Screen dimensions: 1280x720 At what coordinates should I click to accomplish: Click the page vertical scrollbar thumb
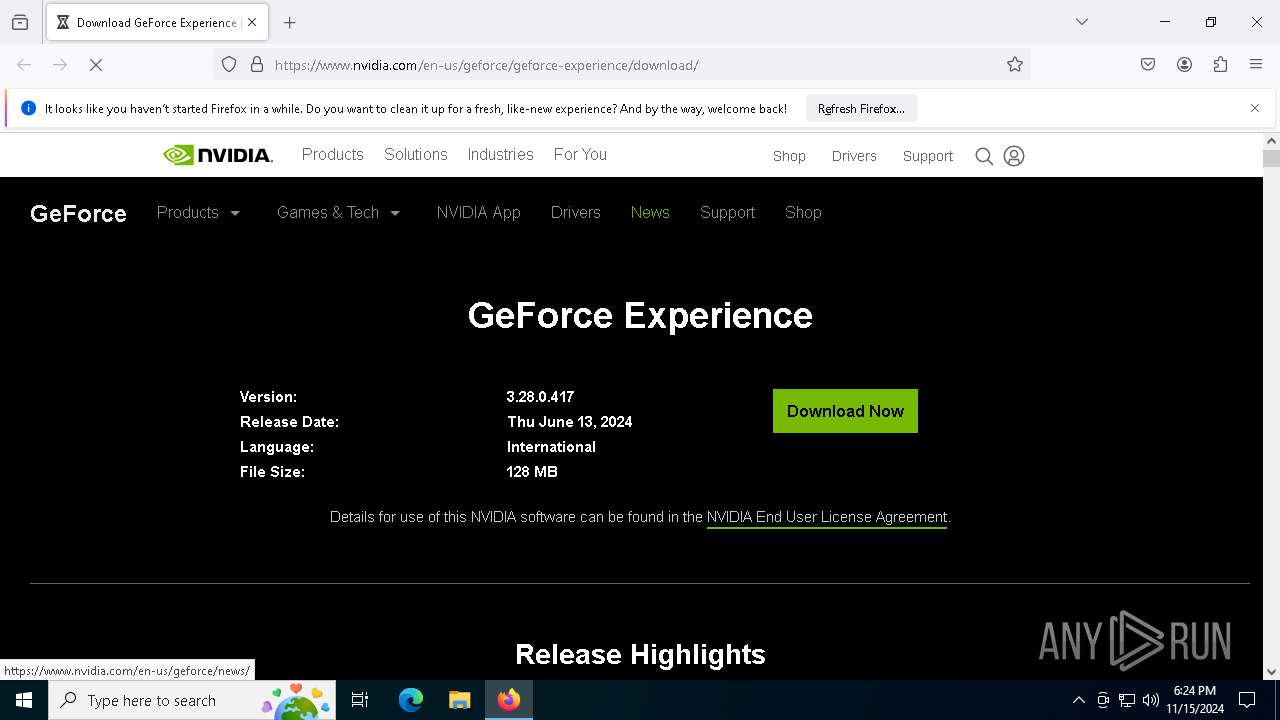click(1271, 158)
